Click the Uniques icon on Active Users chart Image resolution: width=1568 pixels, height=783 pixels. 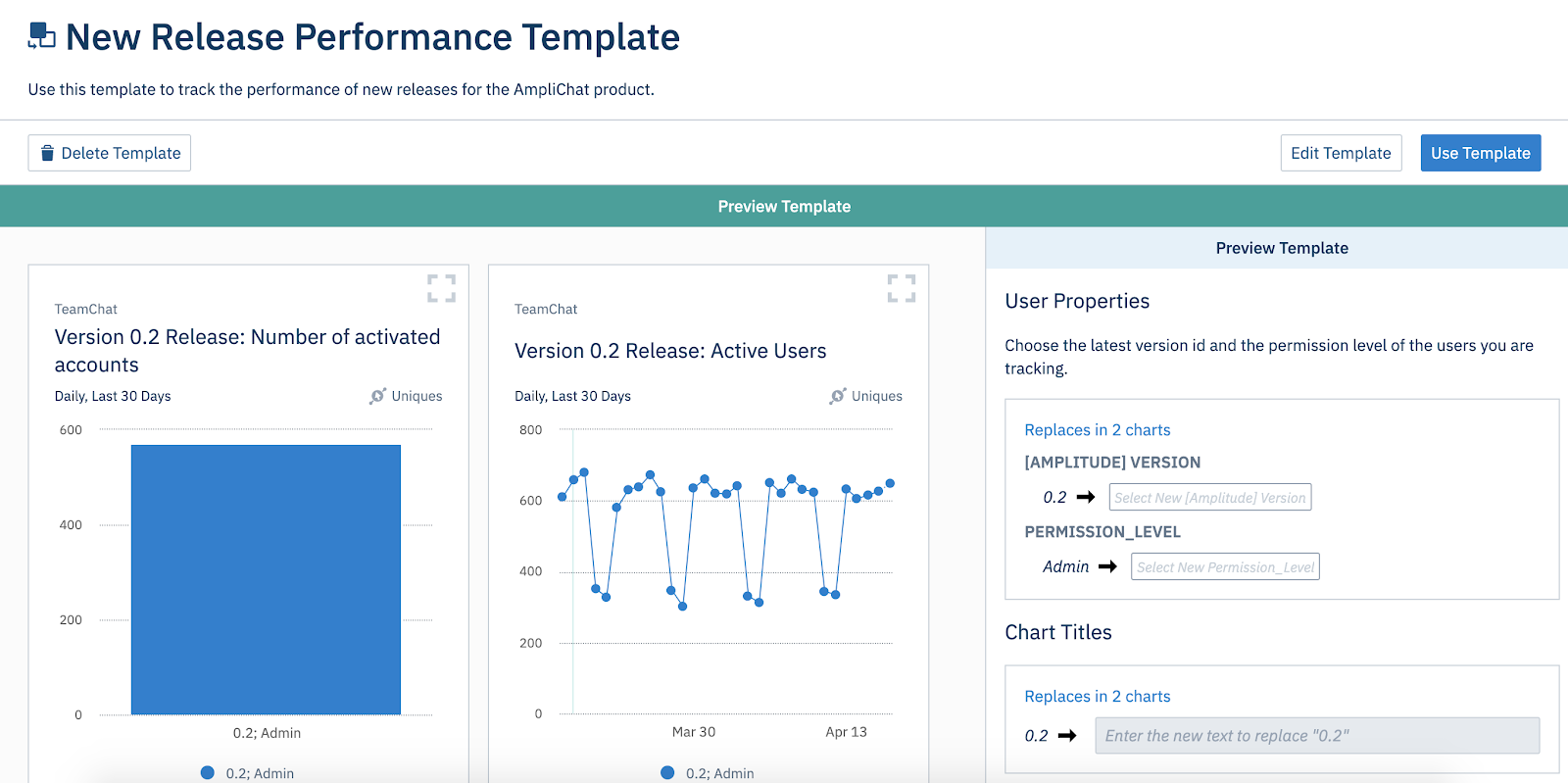(x=838, y=396)
